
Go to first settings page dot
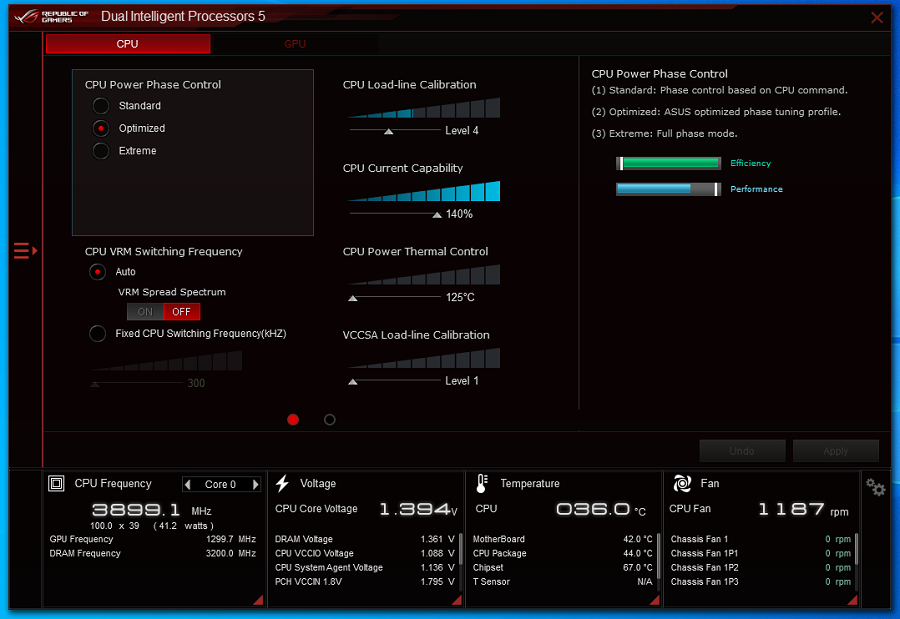[x=293, y=420]
